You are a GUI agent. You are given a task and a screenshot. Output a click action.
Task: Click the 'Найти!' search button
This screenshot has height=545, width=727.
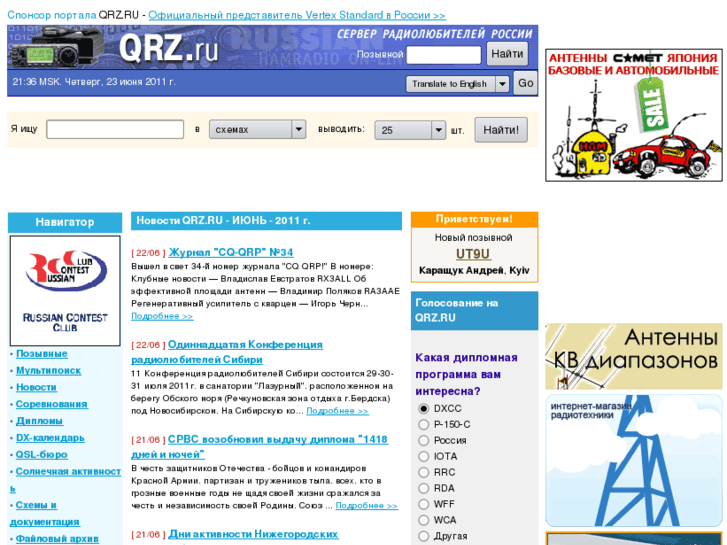click(501, 130)
